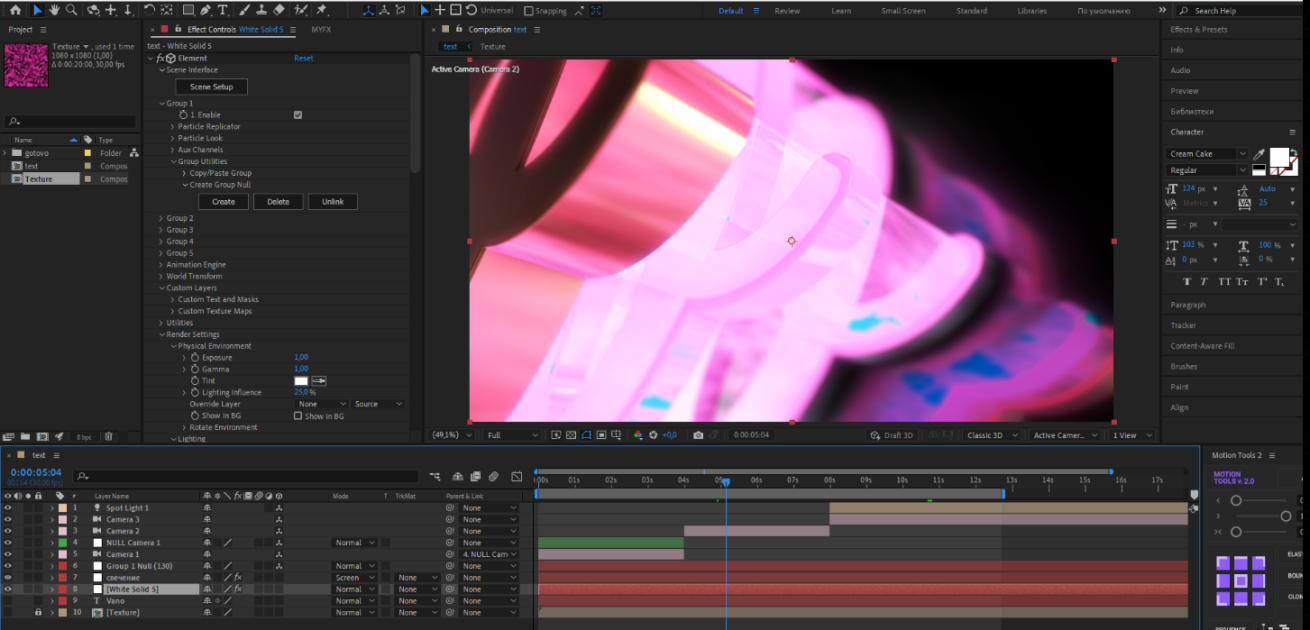Choose the Pen tool
Screen dimensions: 1310x630
click(x=205, y=10)
